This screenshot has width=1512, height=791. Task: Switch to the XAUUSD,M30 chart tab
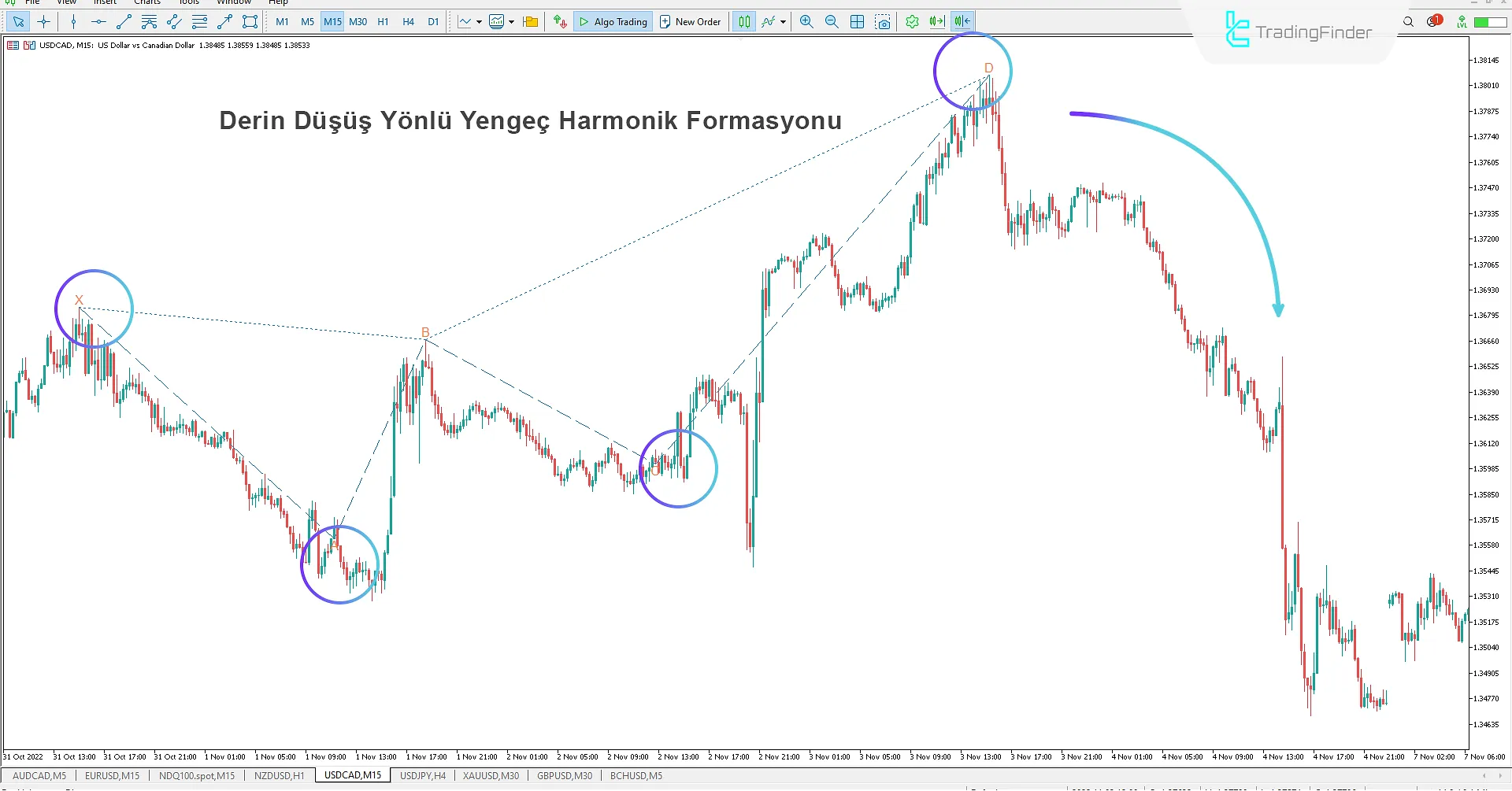point(491,776)
